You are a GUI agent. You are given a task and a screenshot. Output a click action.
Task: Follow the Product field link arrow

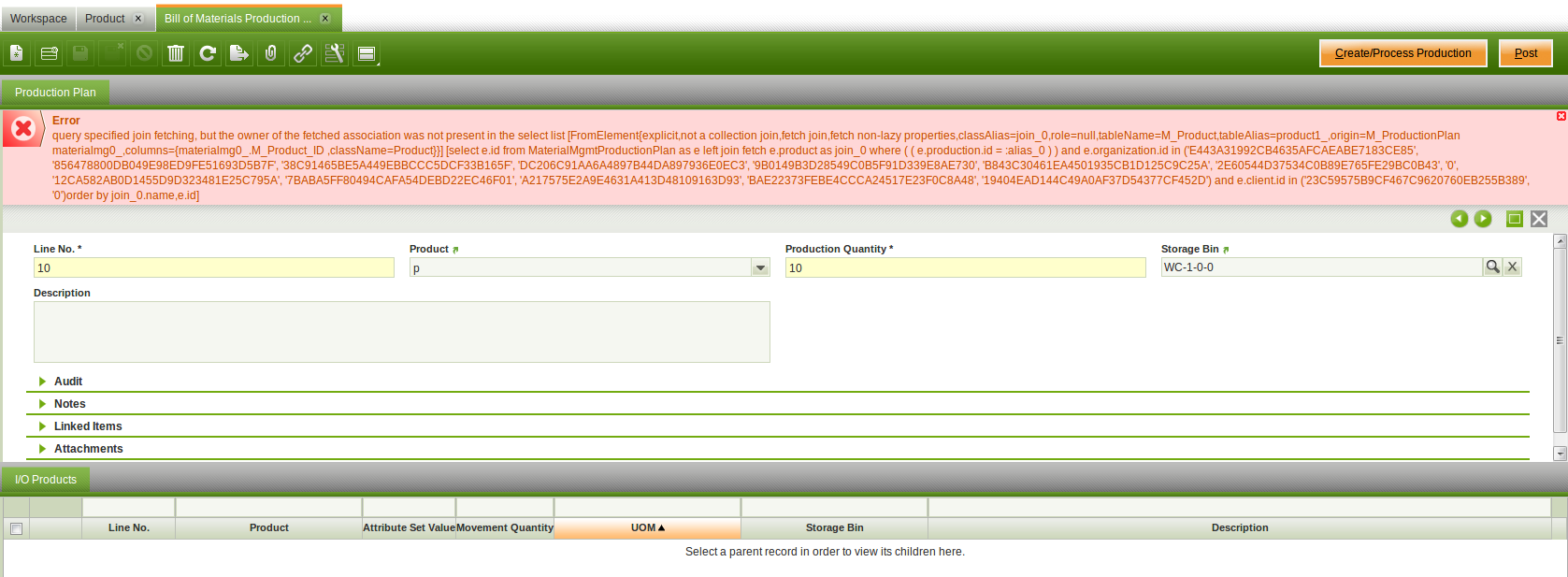455,250
